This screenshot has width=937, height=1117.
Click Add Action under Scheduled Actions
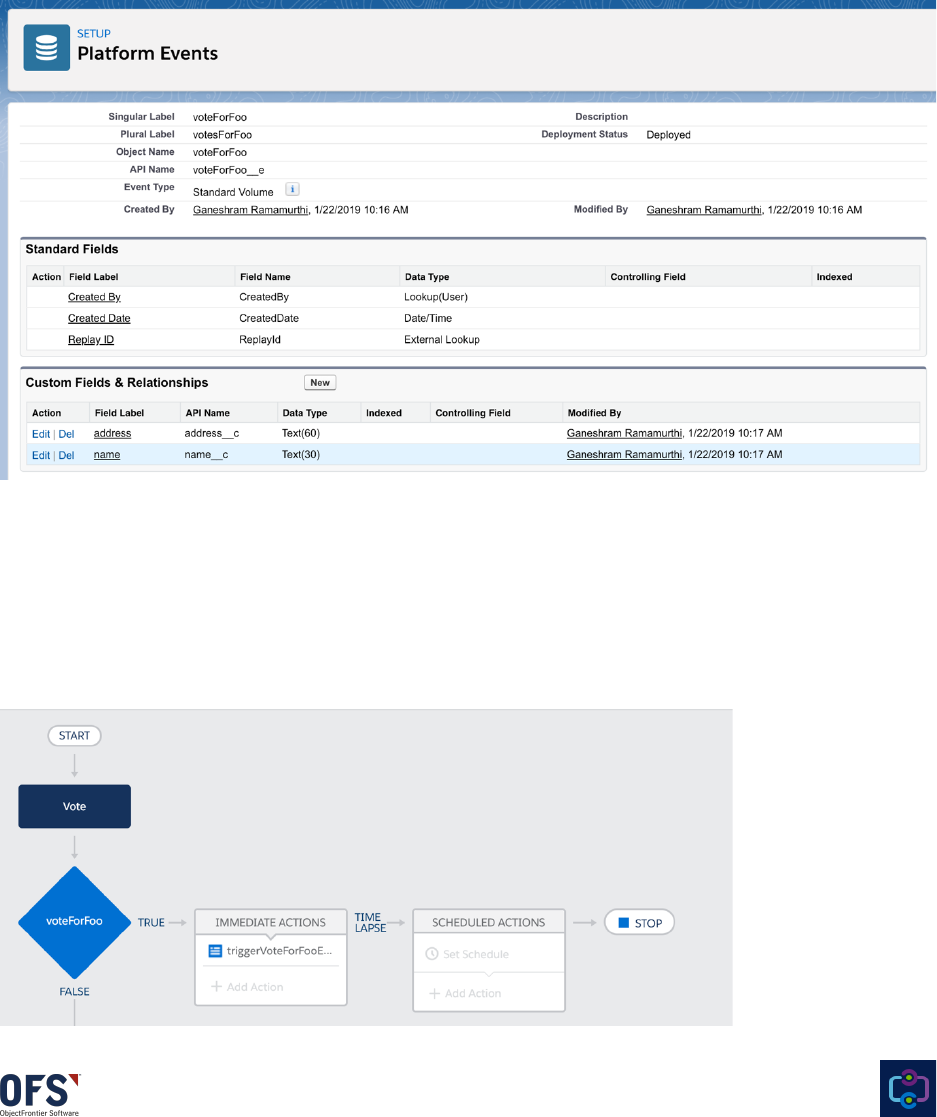[x=465, y=993]
